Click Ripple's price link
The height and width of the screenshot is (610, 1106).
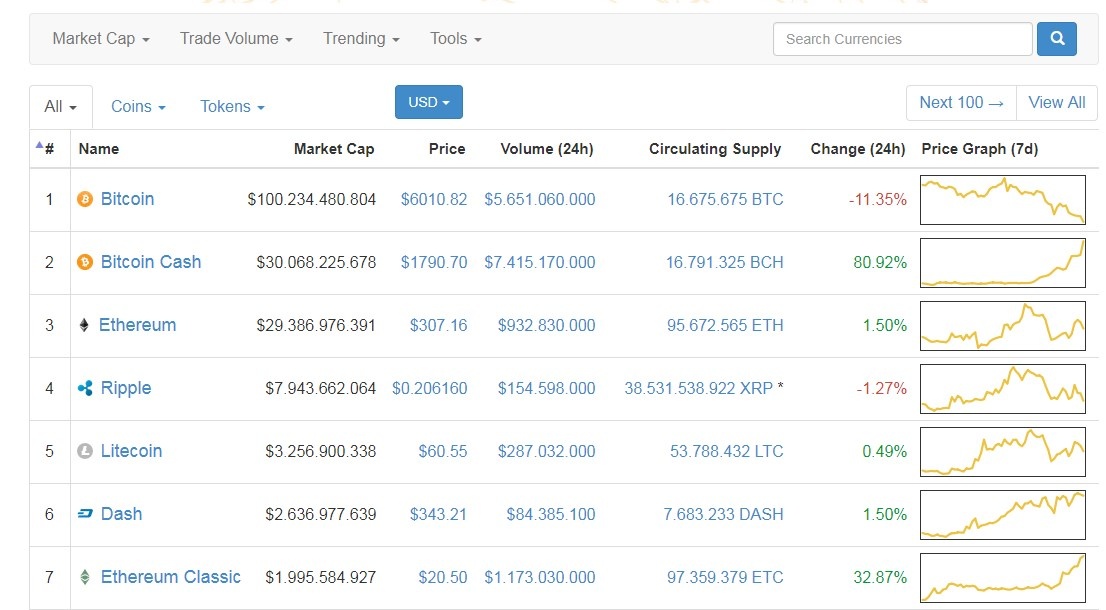[x=430, y=388]
